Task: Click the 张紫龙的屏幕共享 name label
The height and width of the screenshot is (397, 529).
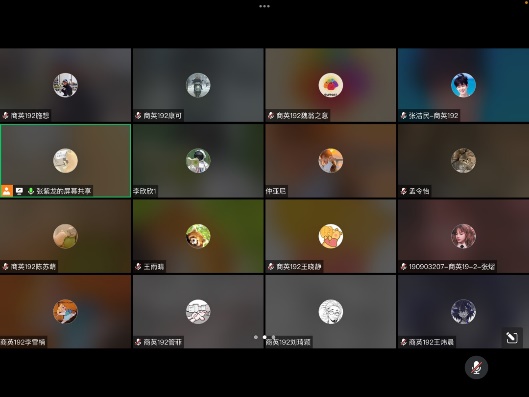Action: (64, 191)
